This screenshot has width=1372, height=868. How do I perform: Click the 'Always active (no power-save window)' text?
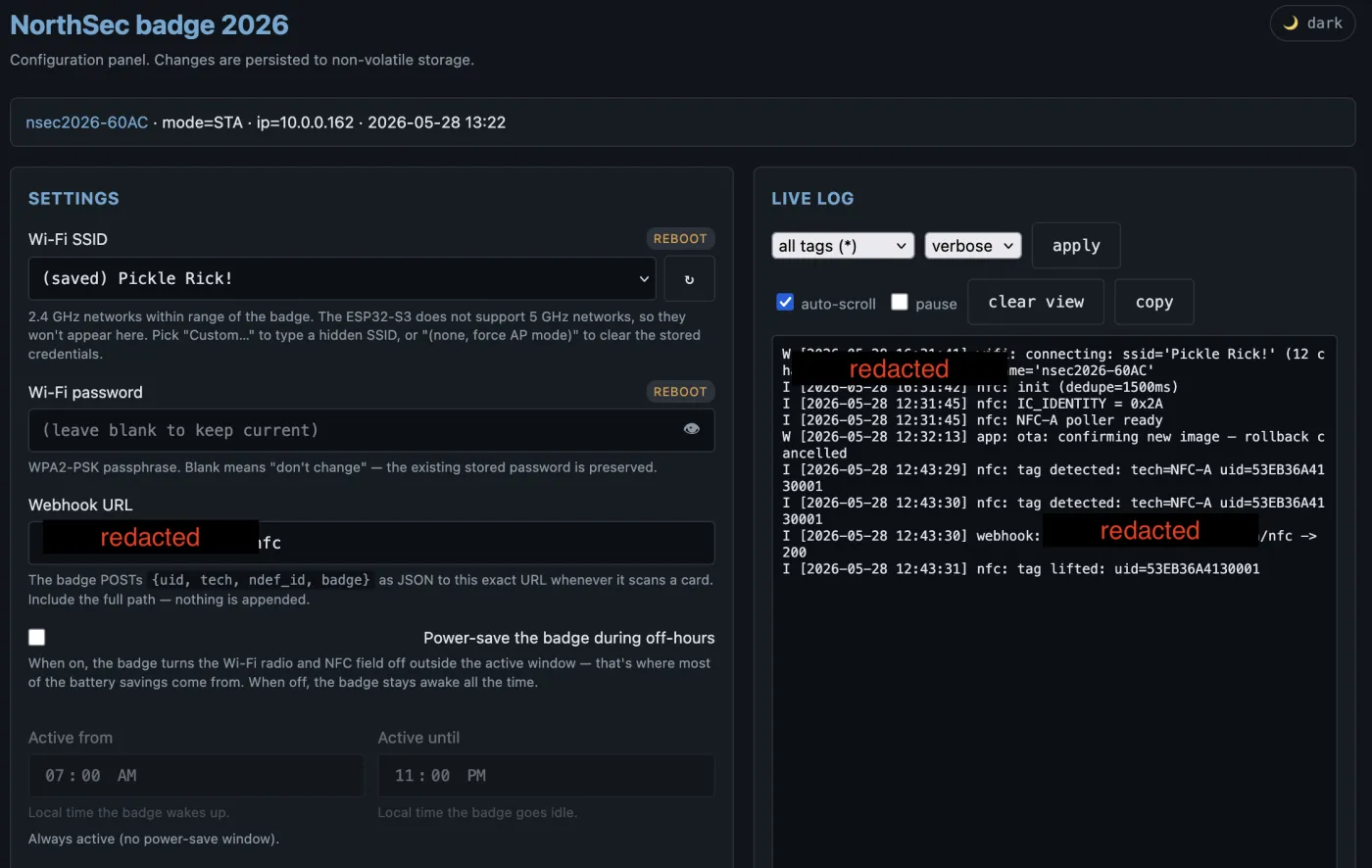pyautogui.click(x=154, y=839)
